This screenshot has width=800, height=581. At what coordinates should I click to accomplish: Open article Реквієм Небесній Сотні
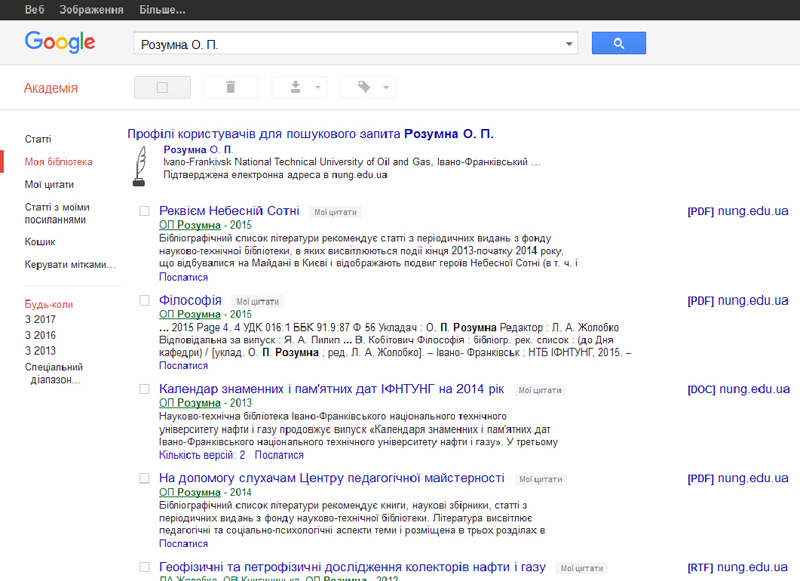(229, 211)
